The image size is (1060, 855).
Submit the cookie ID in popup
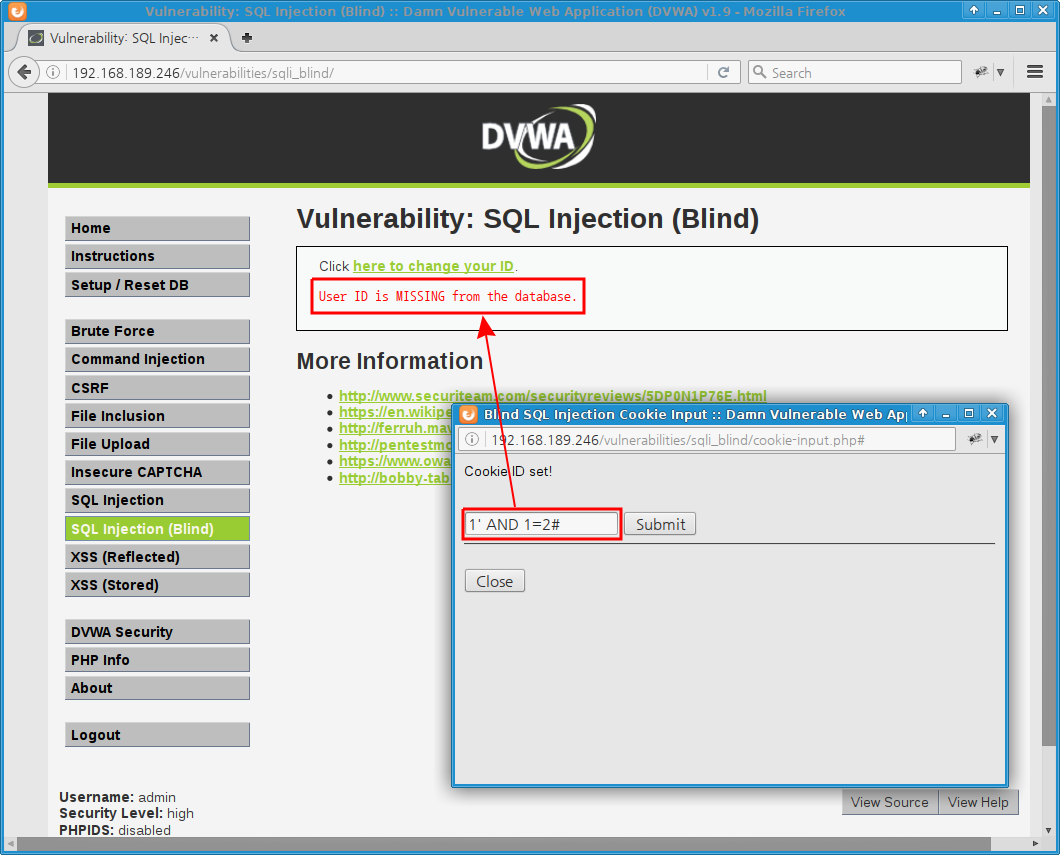click(x=660, y=524)
